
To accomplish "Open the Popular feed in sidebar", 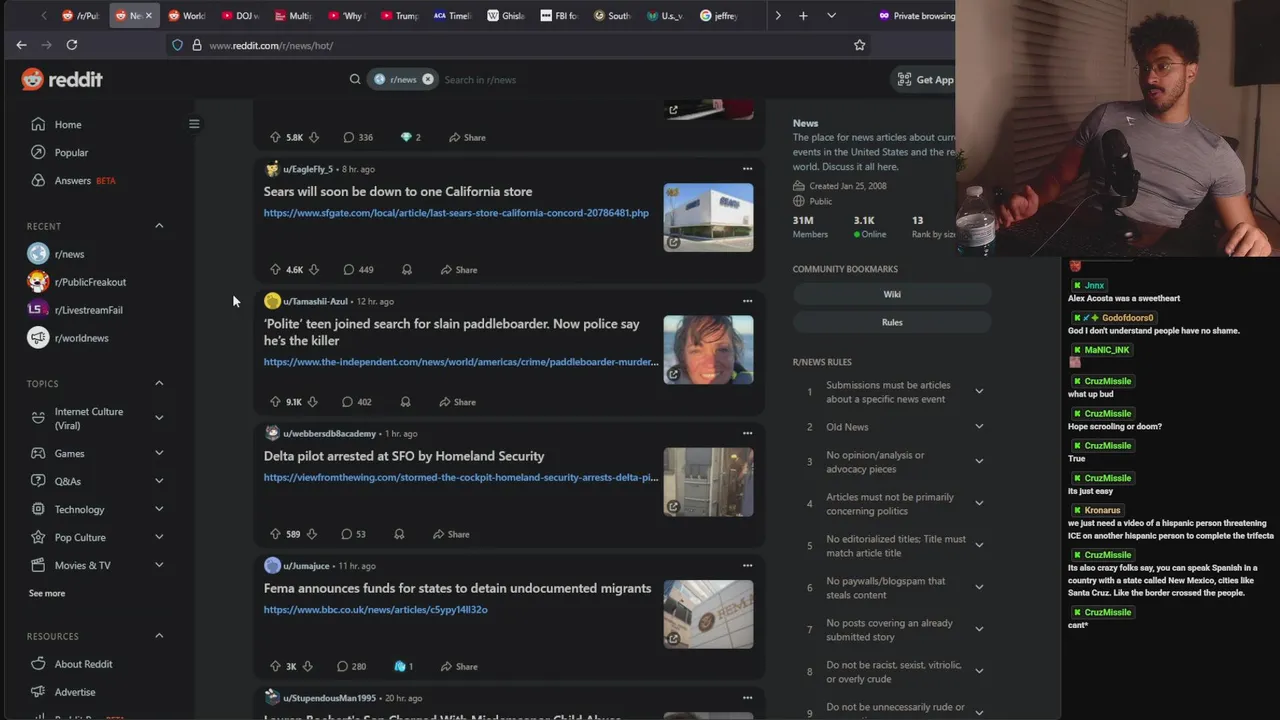I will 71,152.
